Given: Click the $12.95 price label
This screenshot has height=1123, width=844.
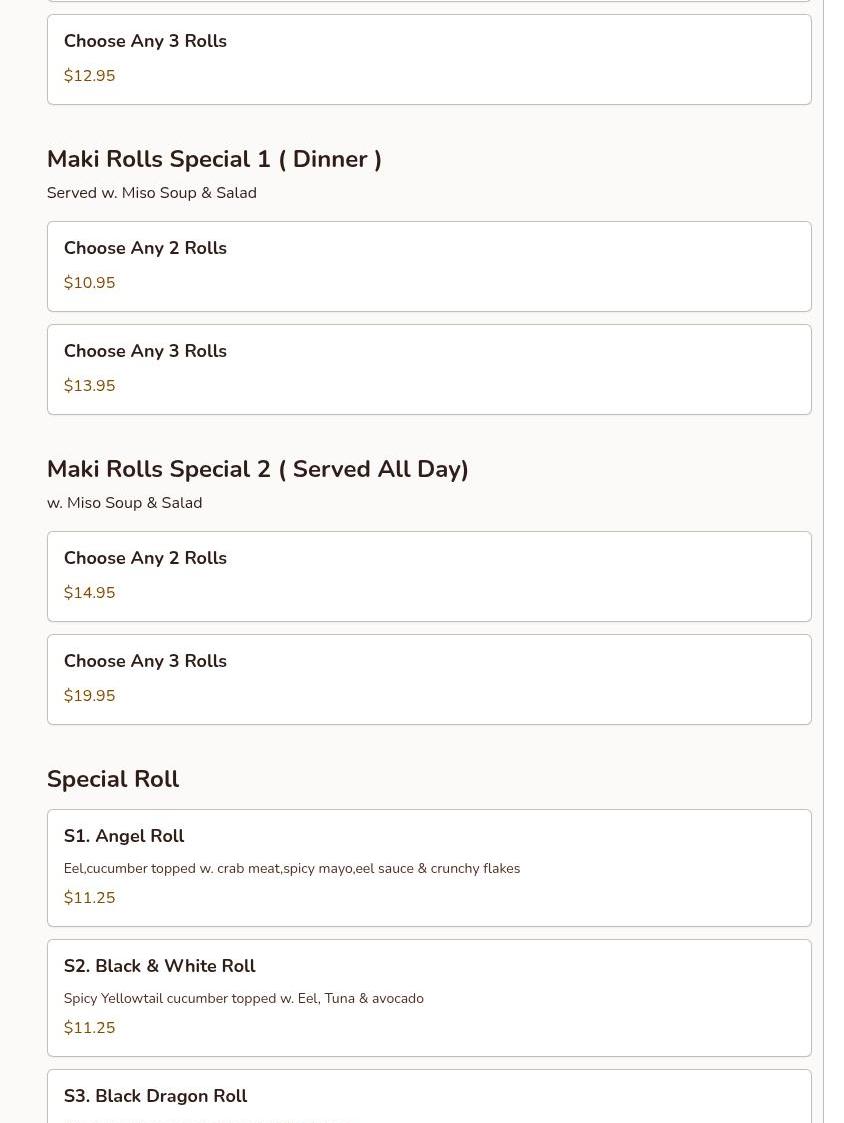Looking at the screenshot, I should 89,76.
